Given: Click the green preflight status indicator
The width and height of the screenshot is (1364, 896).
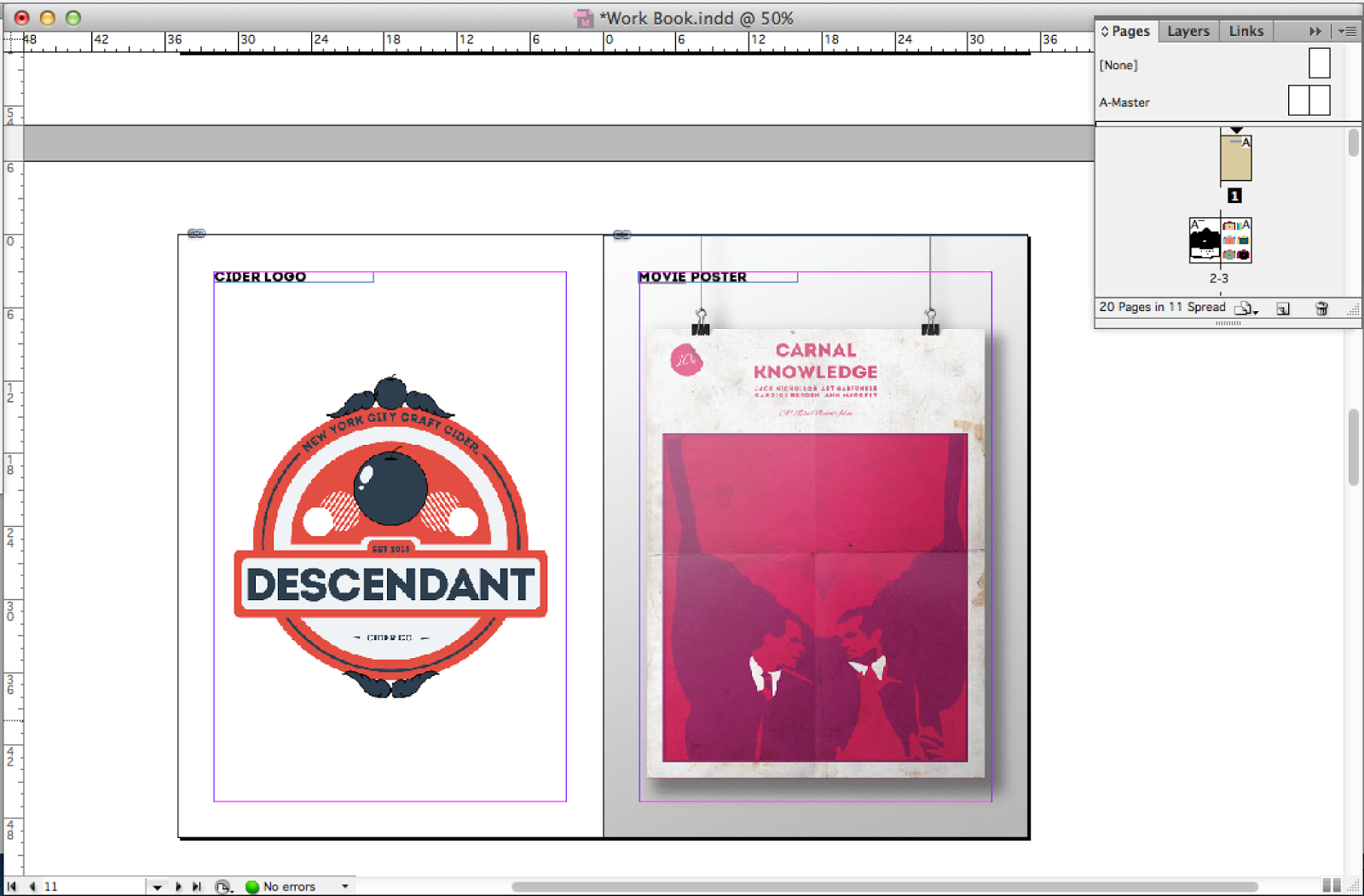Looking at the screenshot, I should [252, 887].
